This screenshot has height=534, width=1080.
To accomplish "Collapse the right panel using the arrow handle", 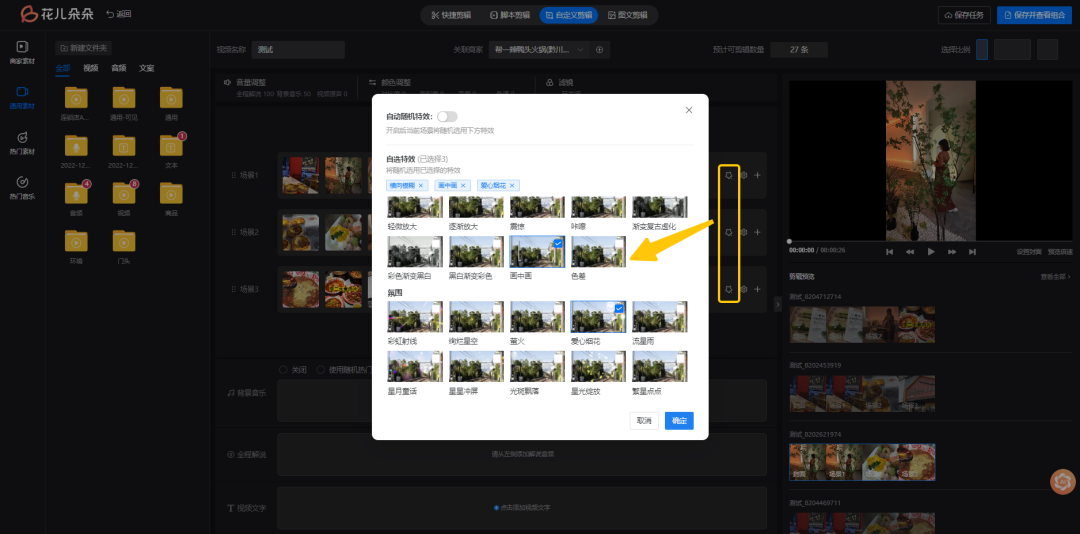I will point(779,304).
